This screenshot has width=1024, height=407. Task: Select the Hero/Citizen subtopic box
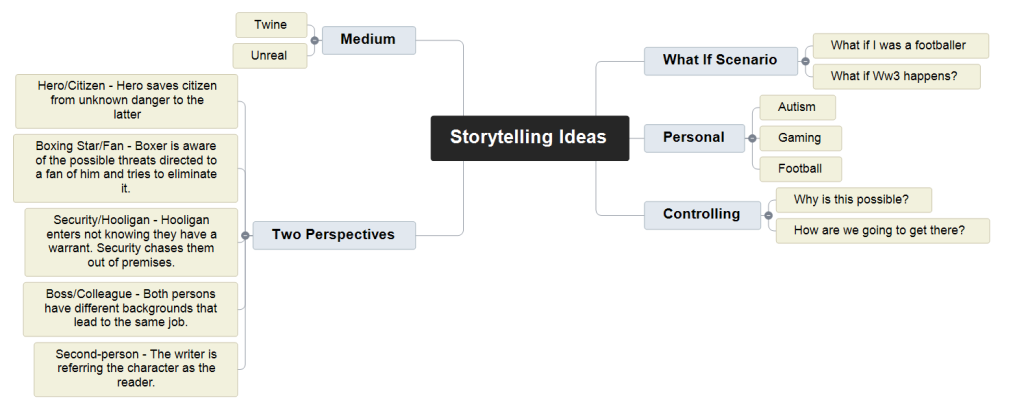click(127, 101)
